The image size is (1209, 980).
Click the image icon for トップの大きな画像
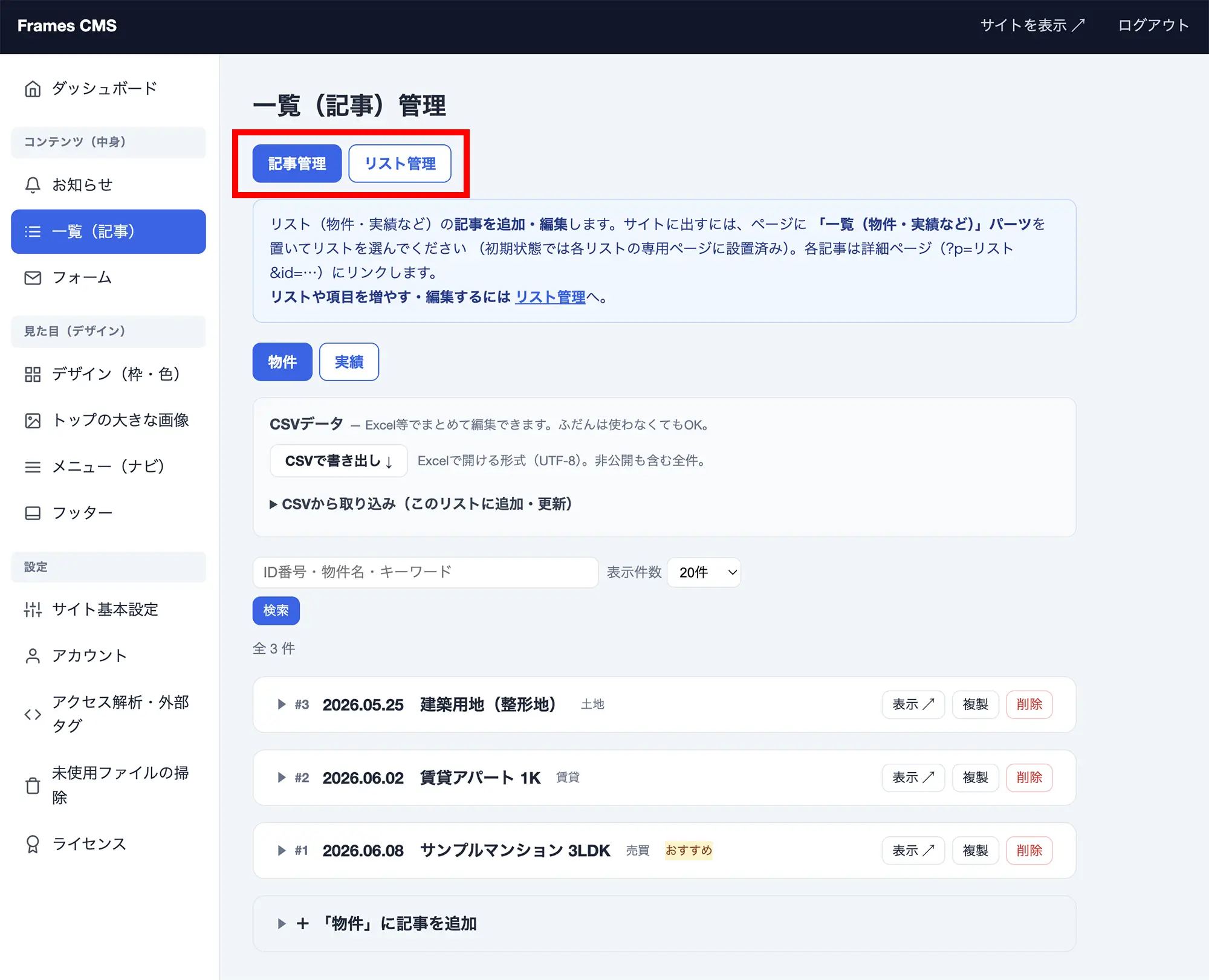pyautogui.click(x=33, y=421)
